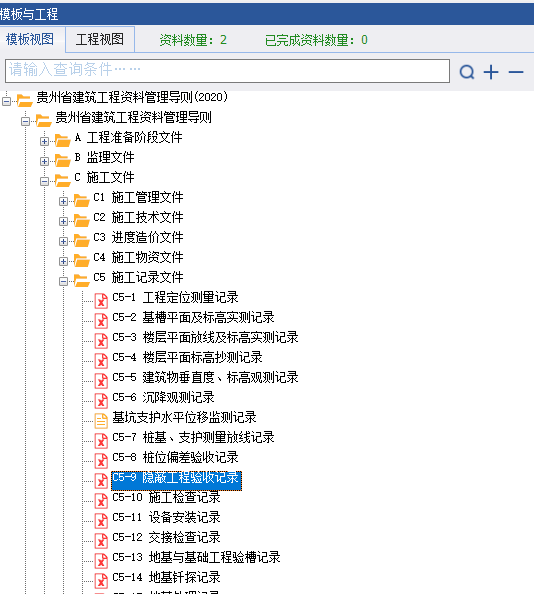Expand the A 工程准备阶段文件 node

(44, 141)
